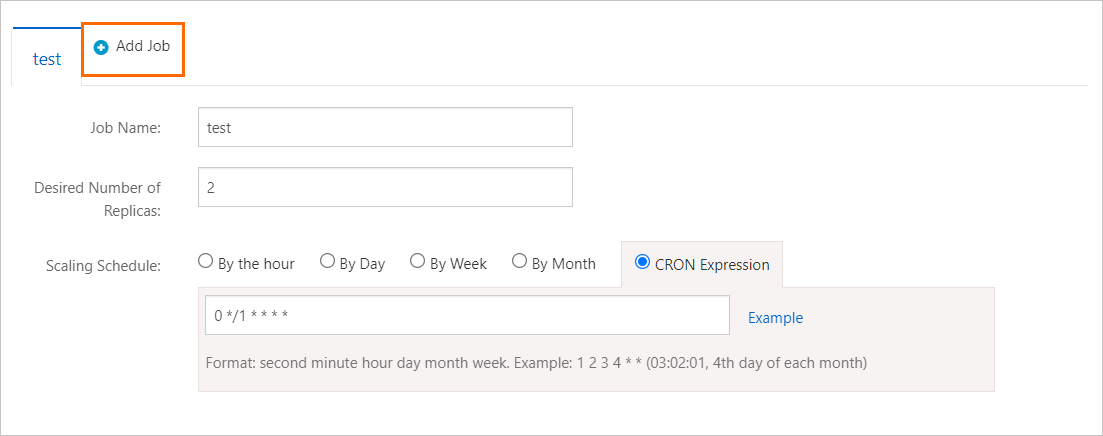The image size is (1103, 436).
Task: Open the Example link
Action: tap(775, 318)
